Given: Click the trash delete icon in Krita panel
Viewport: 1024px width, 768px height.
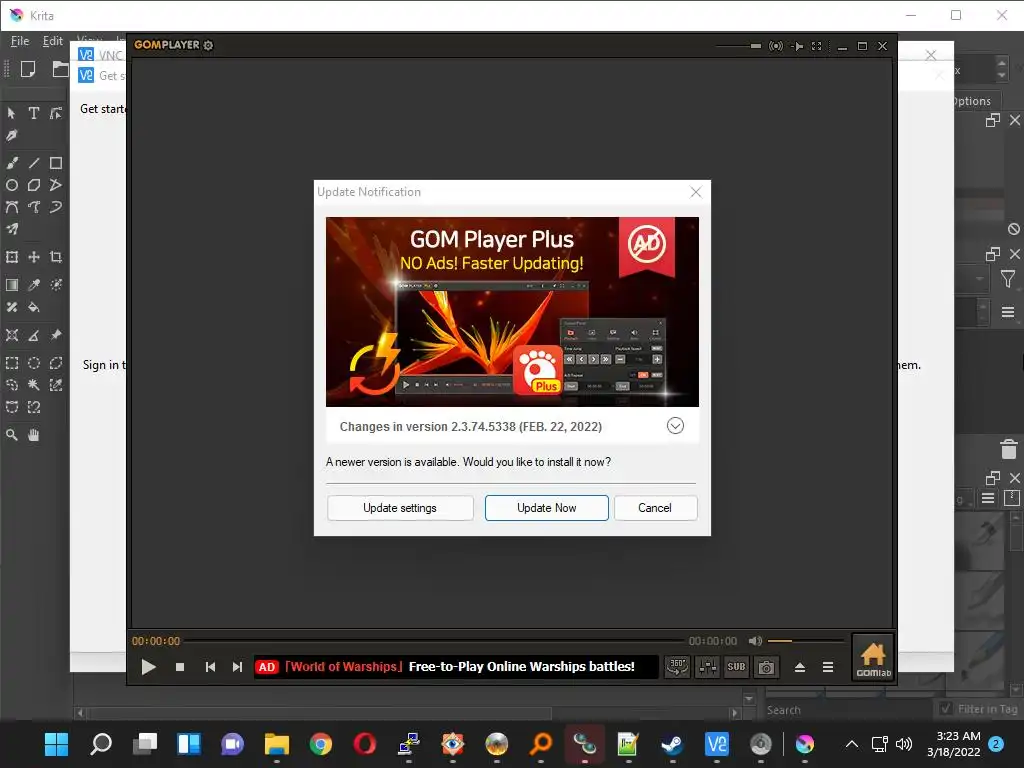Looking at the screenshot, I should 1008,449.
